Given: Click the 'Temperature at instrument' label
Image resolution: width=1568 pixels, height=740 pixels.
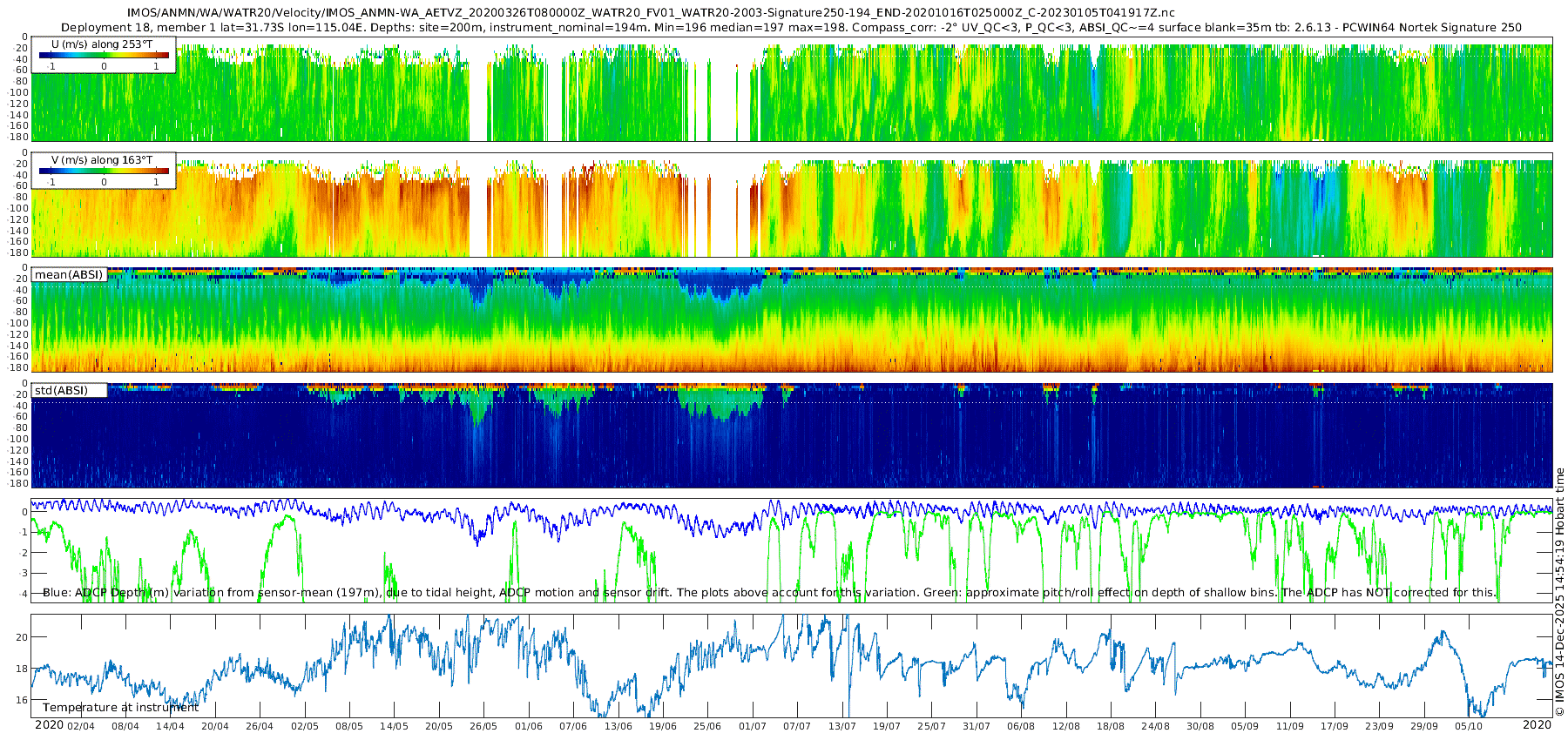Looking at the screenshot, I should 120,708.
